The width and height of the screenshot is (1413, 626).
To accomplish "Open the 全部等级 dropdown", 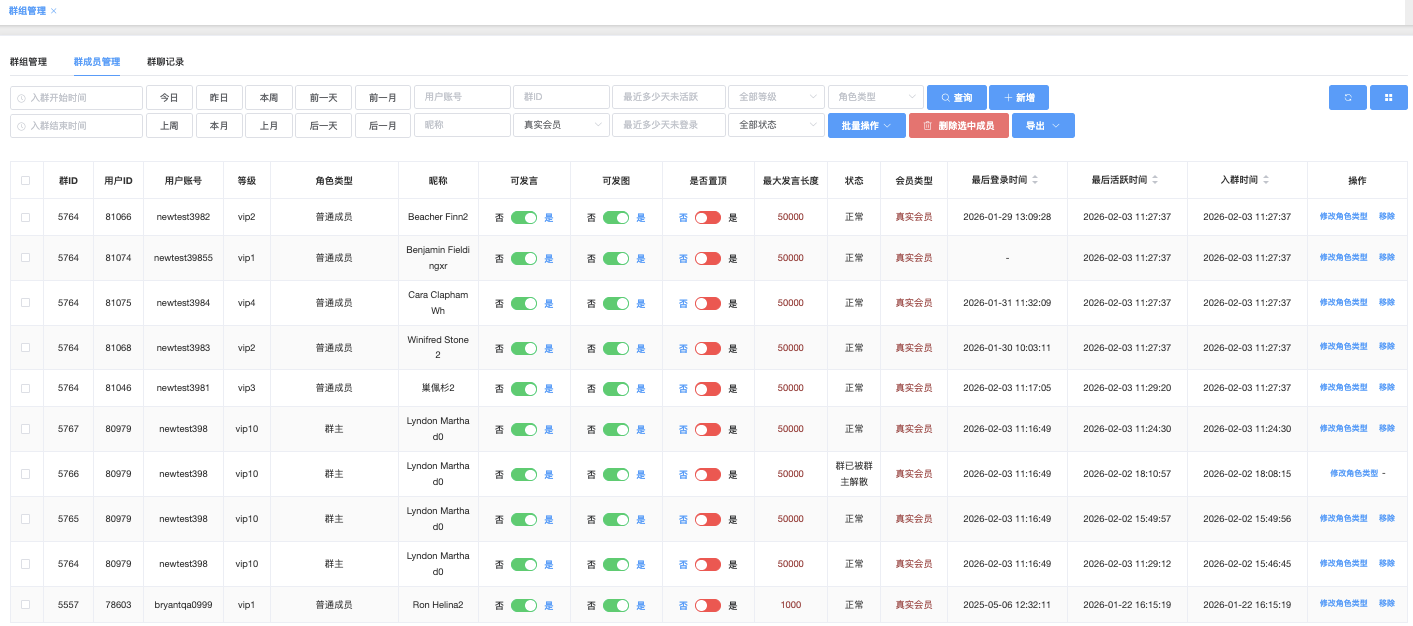I will click(776, 97).
